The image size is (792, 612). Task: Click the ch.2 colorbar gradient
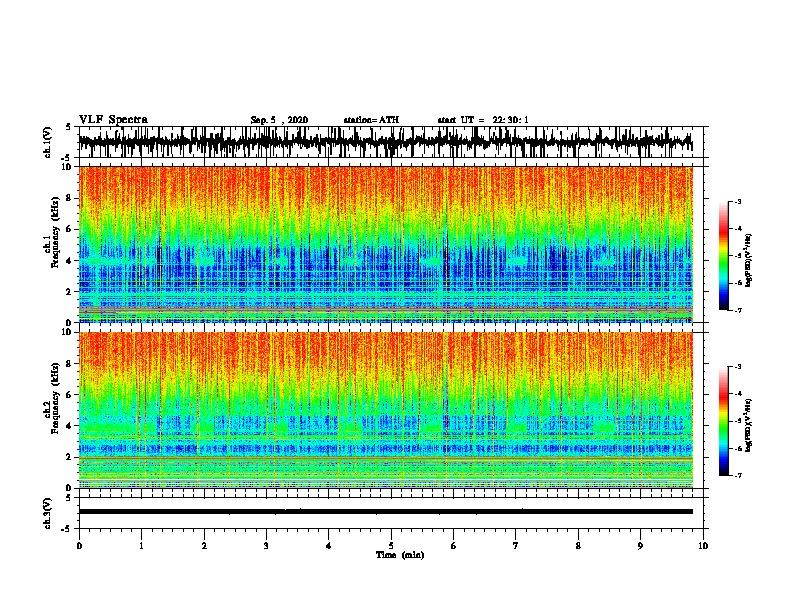[x=723, y=421]
